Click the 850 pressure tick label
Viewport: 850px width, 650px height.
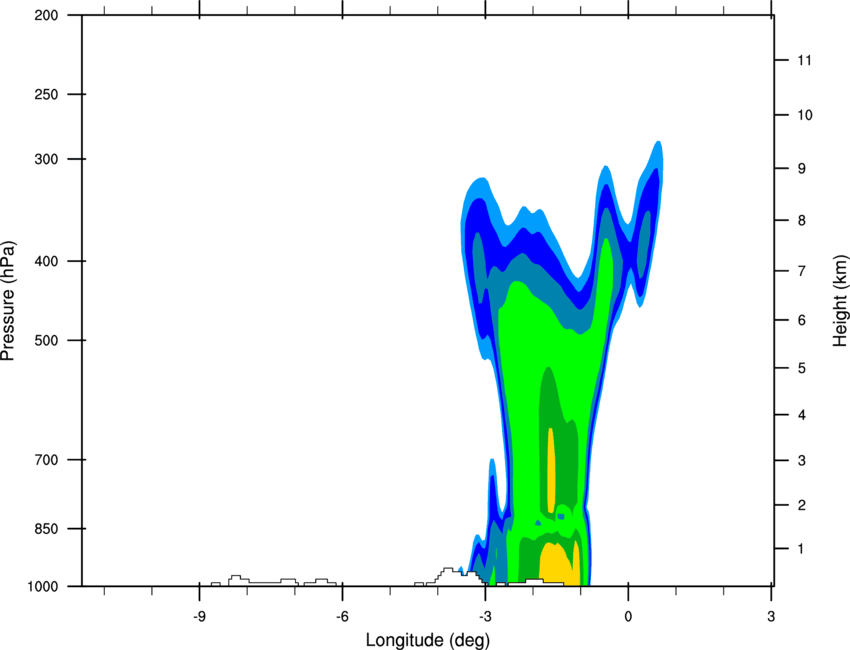click(46, 529)
